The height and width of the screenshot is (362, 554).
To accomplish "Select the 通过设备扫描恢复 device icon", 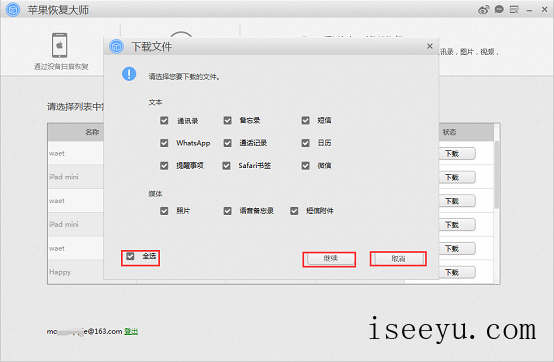I will 60,45.
